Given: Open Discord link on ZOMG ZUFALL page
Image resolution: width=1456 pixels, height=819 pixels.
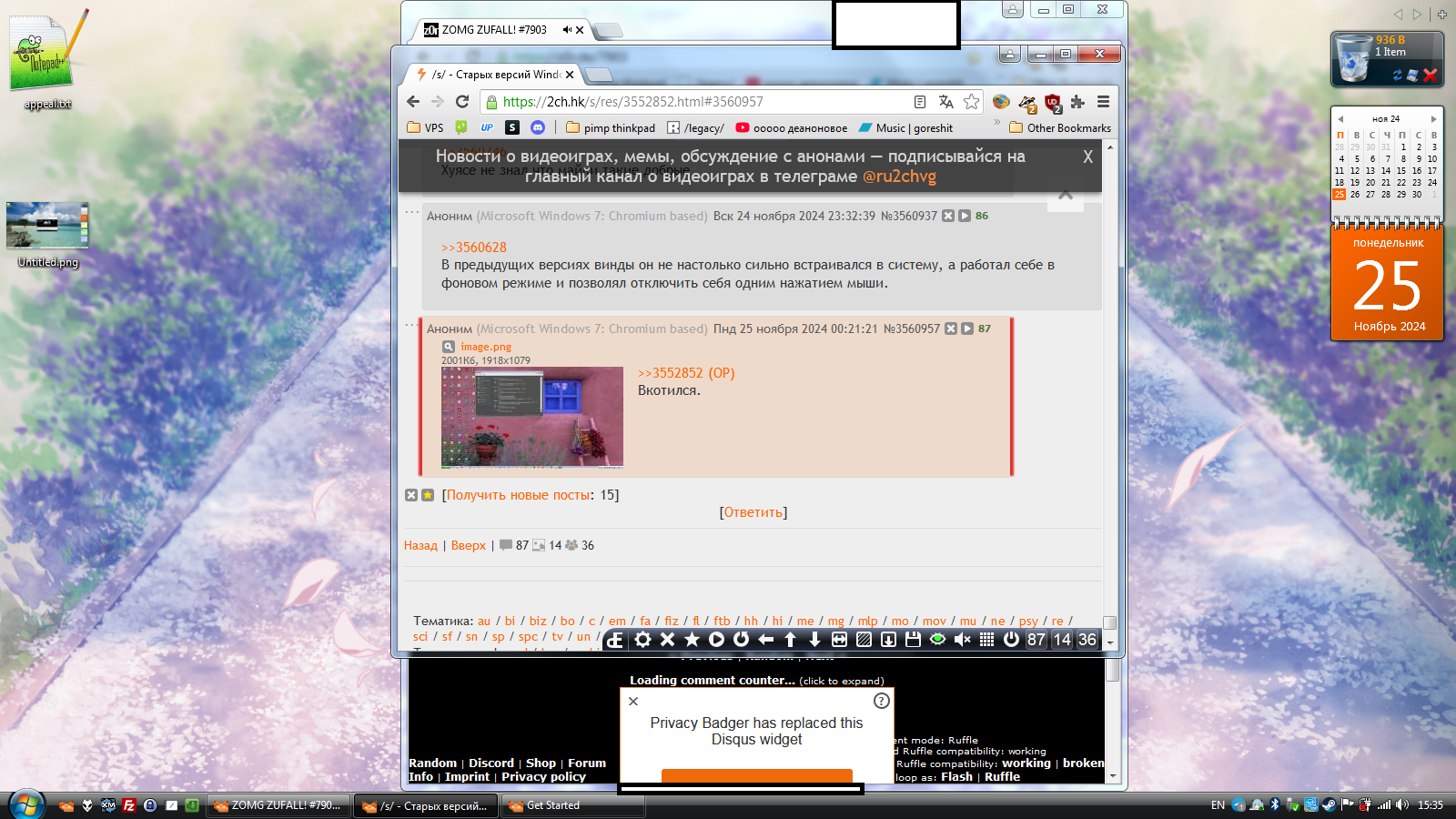Looking at the screenshot, I should pos(491,763).
